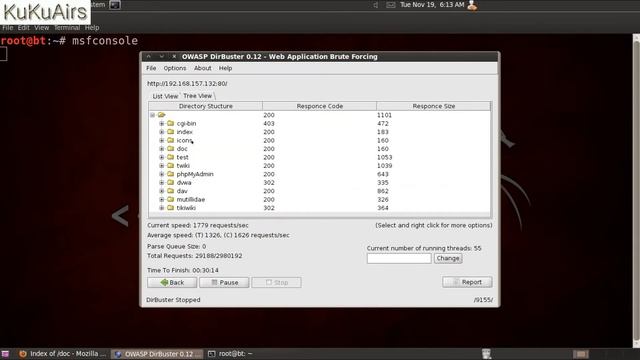Image resolution: width=640 pixels, height=360 pixels.
Task: Click the Responce Size column header
Action: tap(433, 106)
